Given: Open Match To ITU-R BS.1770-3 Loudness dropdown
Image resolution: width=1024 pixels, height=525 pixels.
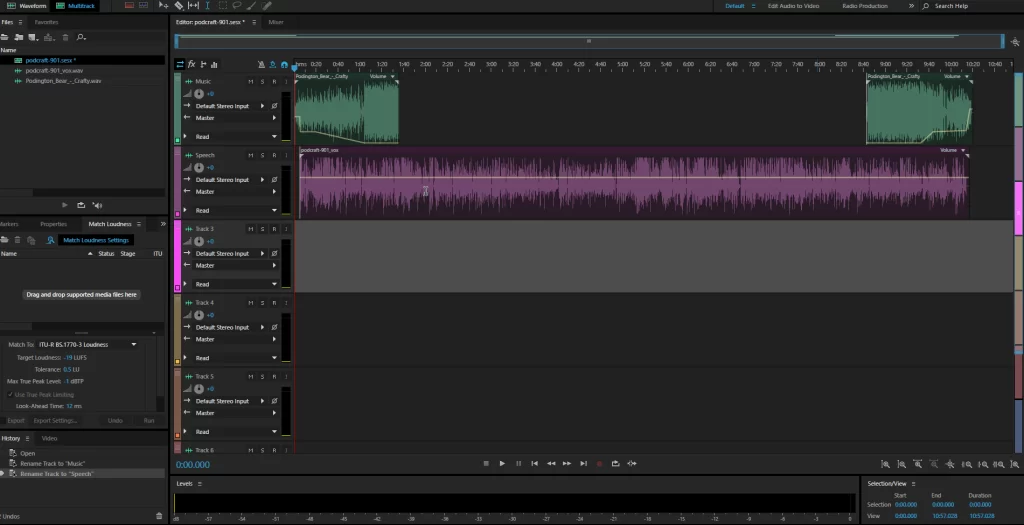Looking at the screenshot, I should pyautogui.click(x=88, y=345).
